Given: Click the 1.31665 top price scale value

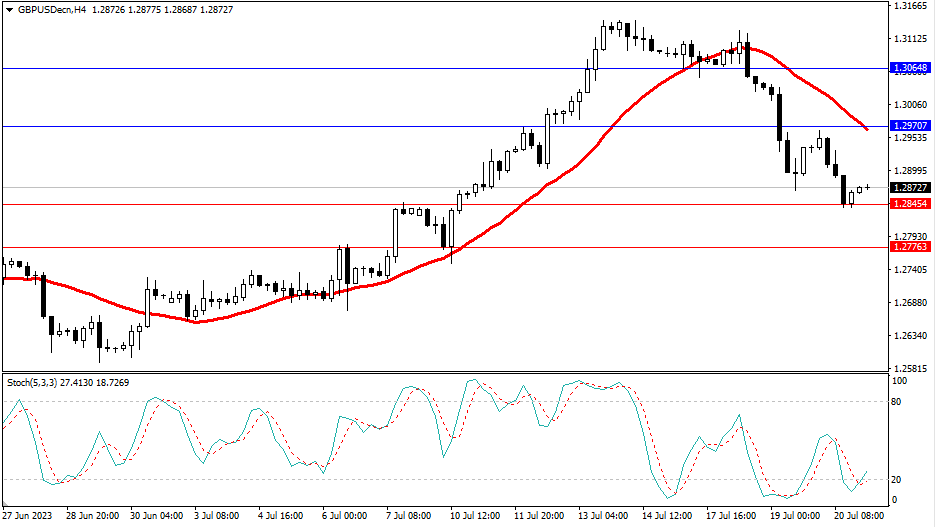Looking at the screenshot, I should coord(910,6).
